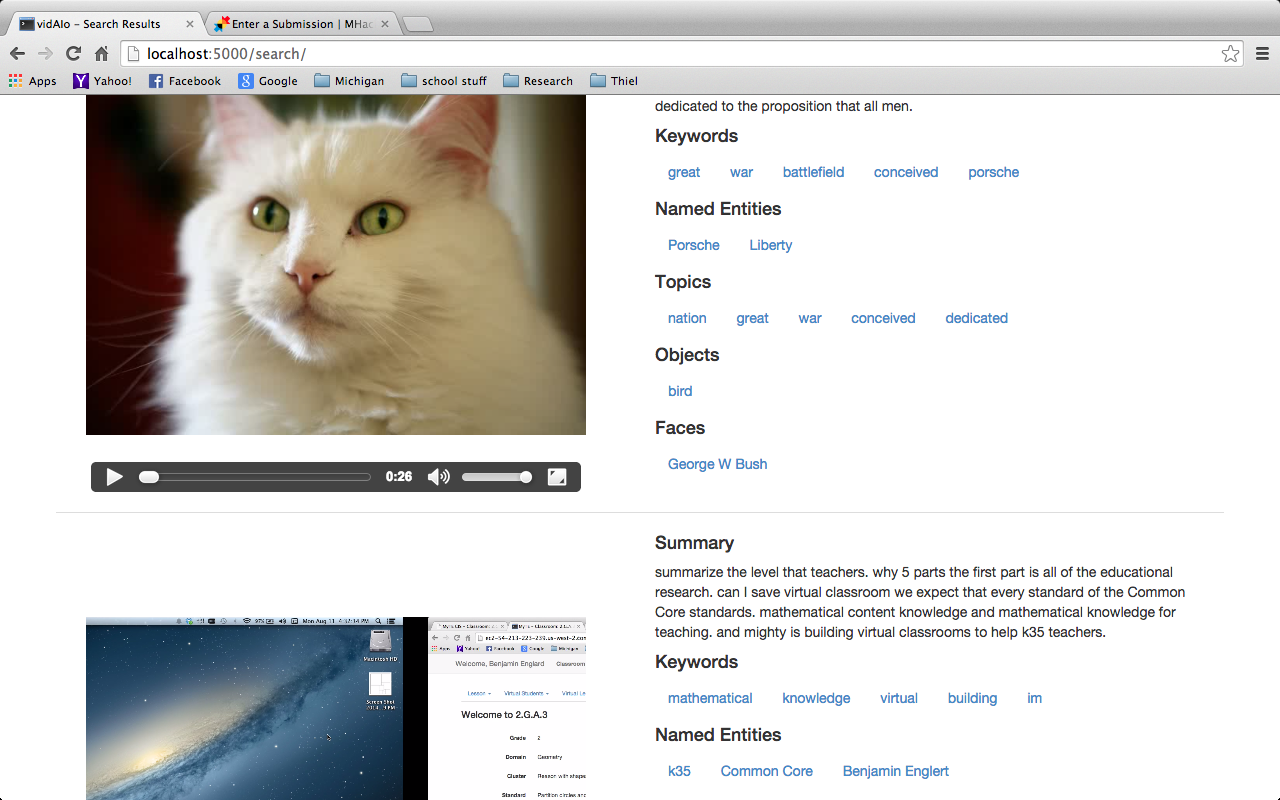Open the Facebook bookmark

pos(185,81)
